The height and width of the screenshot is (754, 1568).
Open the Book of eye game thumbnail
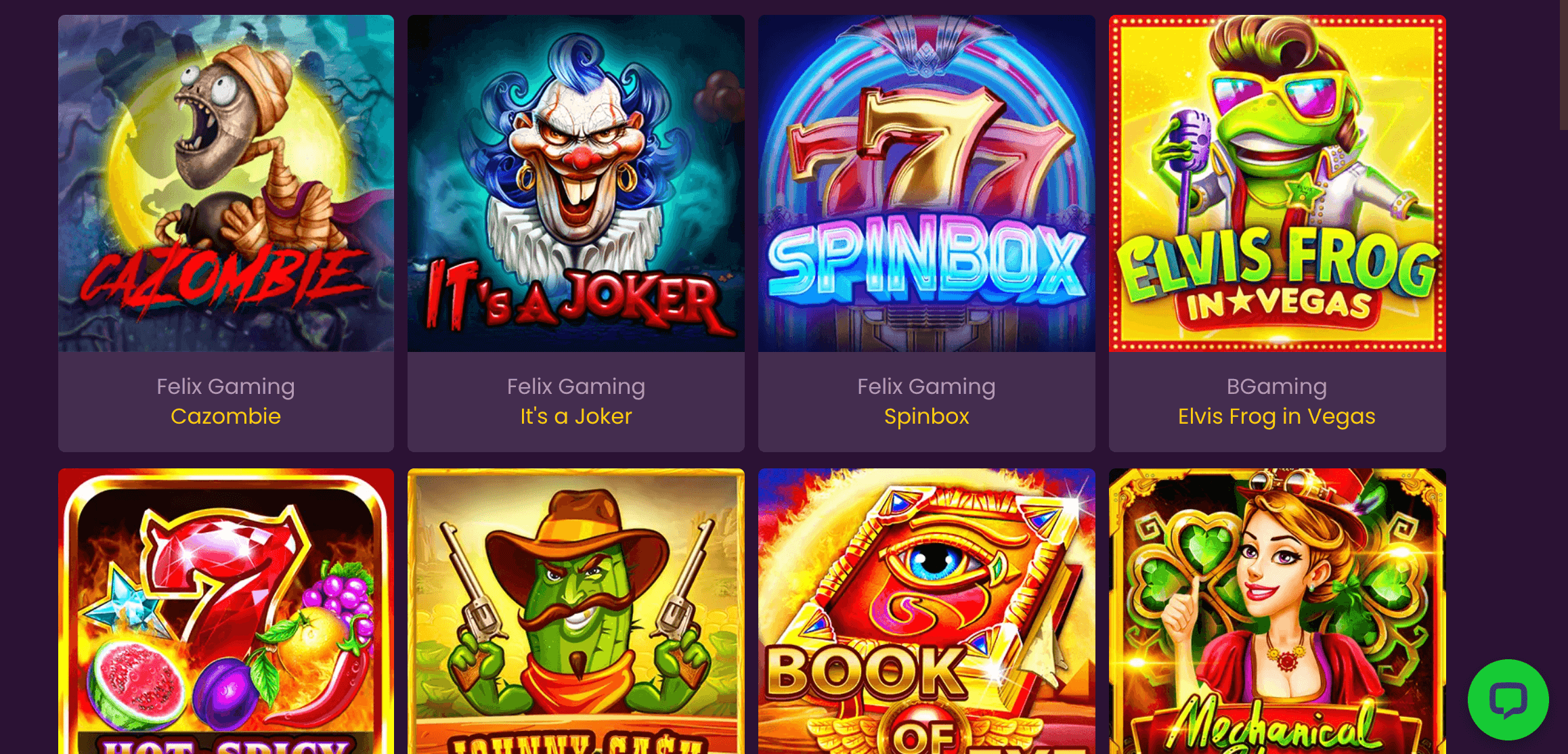[x=927, y=611]
